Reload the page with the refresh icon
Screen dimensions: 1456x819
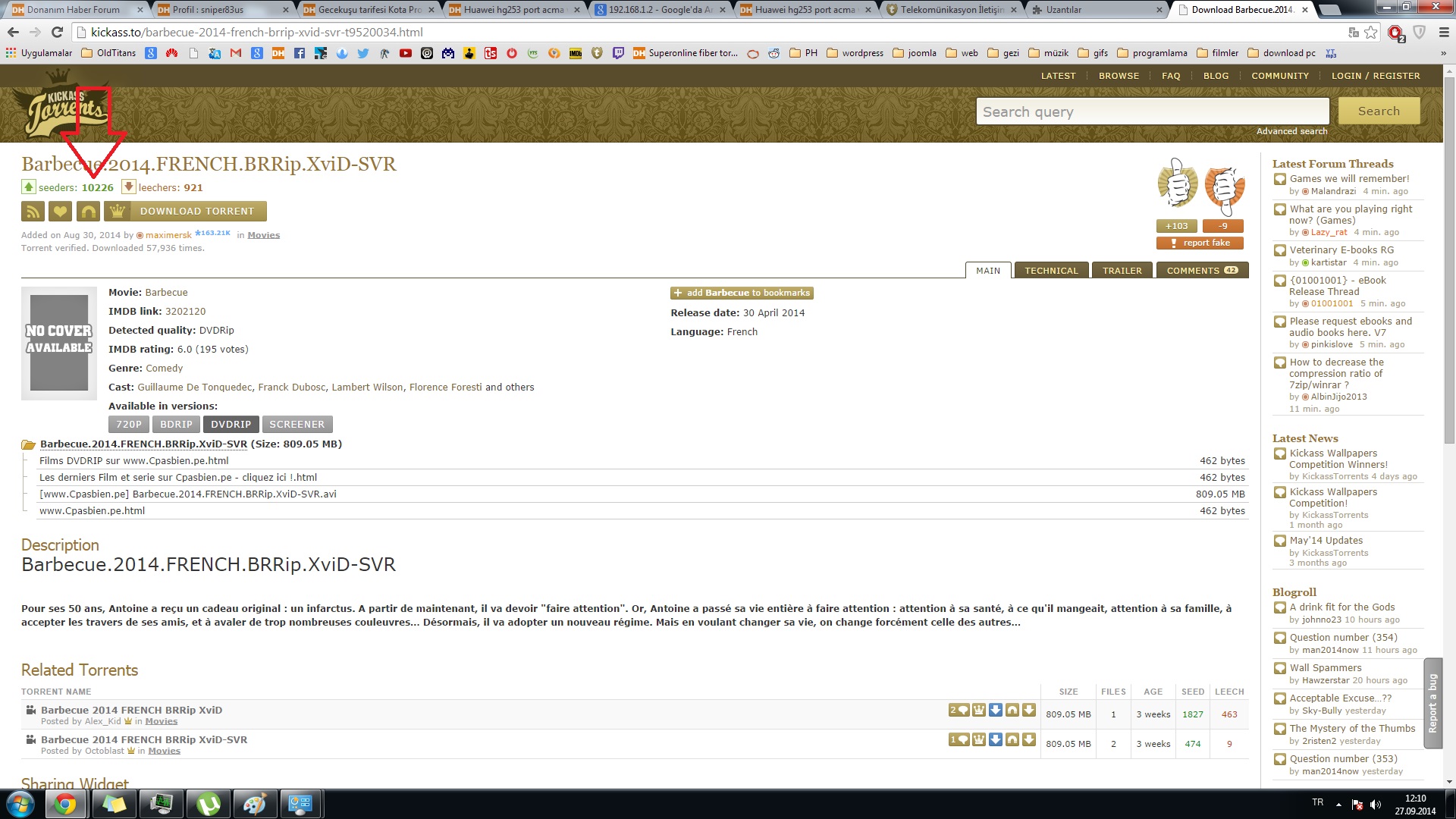(x=57, y=32)
